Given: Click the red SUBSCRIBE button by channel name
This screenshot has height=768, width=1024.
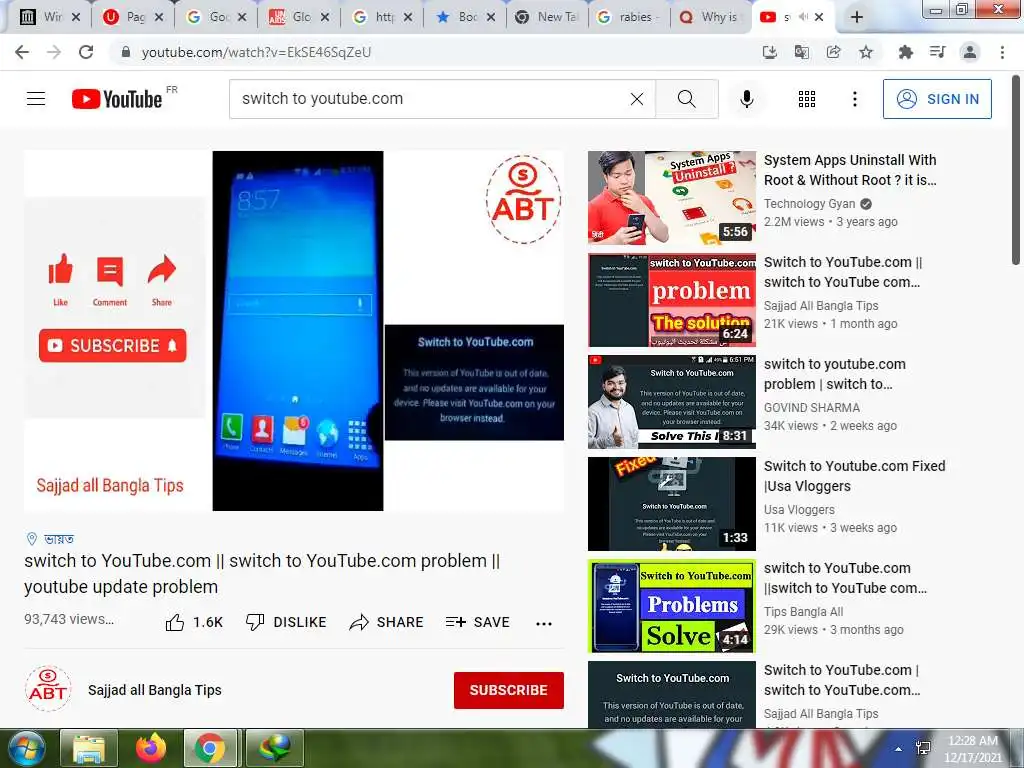Looking at the screenshot, I should pos(509,690).
